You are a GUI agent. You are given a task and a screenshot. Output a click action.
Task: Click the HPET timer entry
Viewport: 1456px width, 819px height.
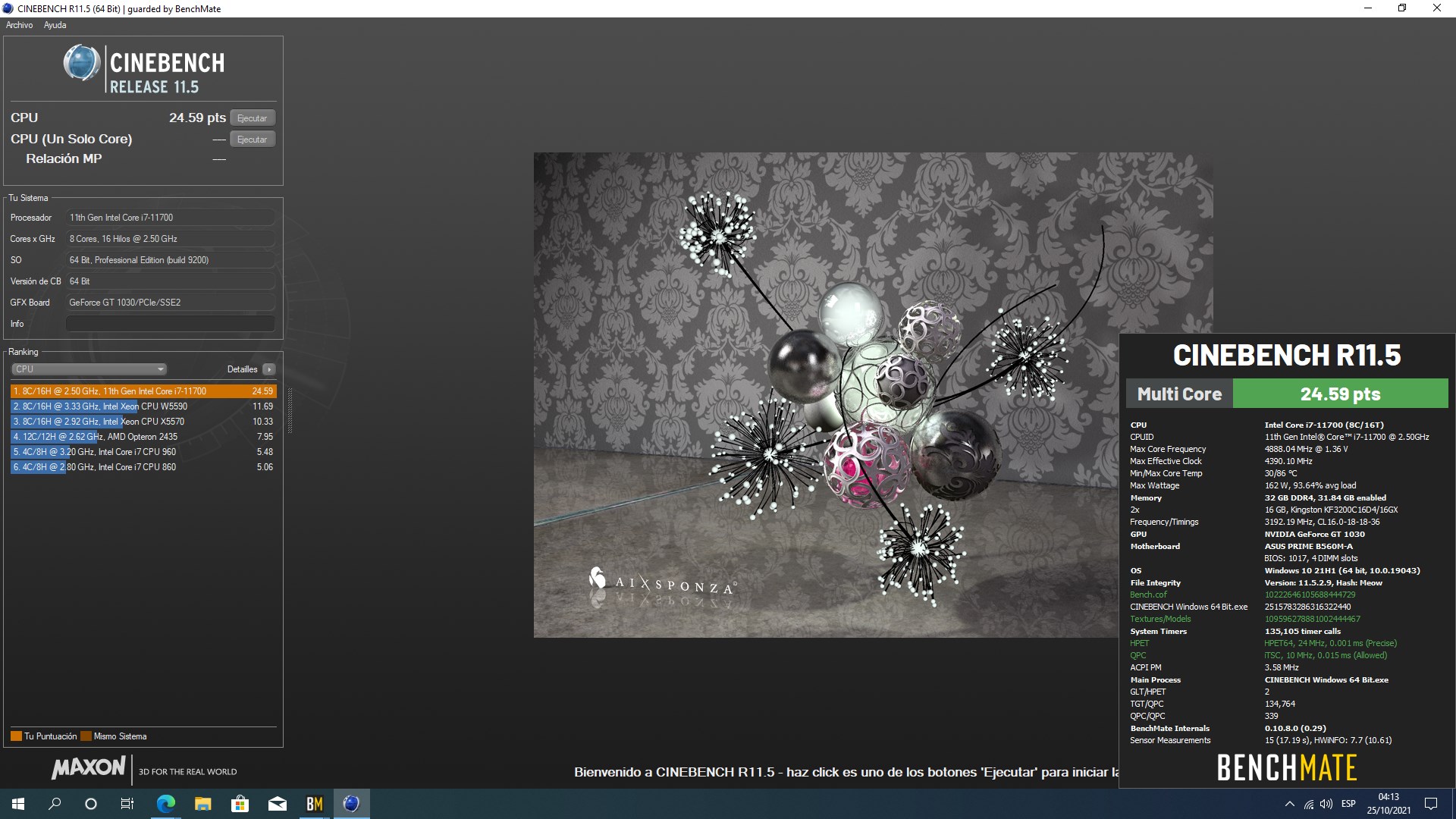1139,644
